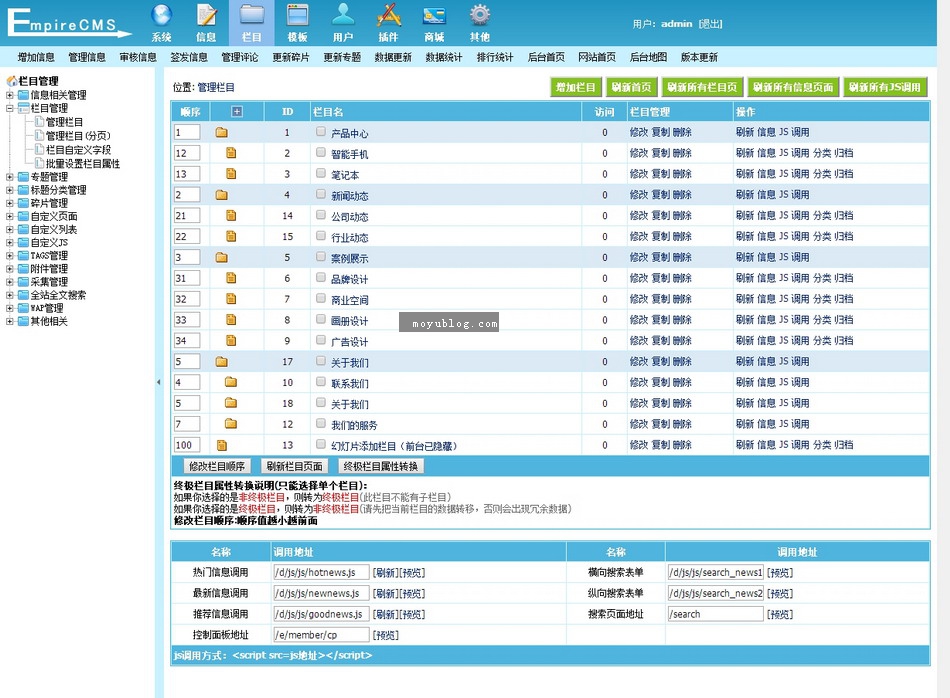Click folder icon of 联系我们 row
Viewport: 950px width, 698px height.
tap(231, 382)
